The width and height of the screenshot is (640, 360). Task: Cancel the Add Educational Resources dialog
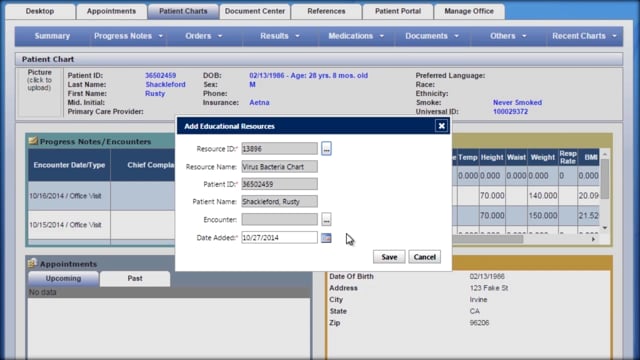point(424,257)
